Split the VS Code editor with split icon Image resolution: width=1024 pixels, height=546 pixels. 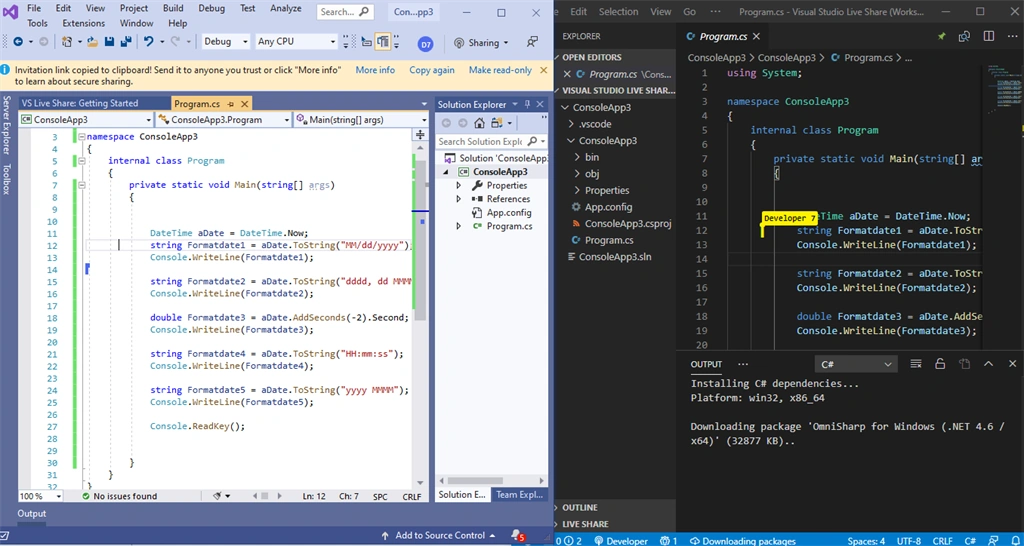tap(989, 37)
